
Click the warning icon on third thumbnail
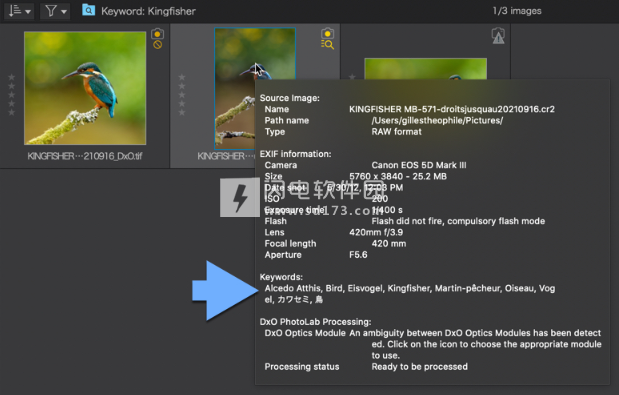click(498, 36)
